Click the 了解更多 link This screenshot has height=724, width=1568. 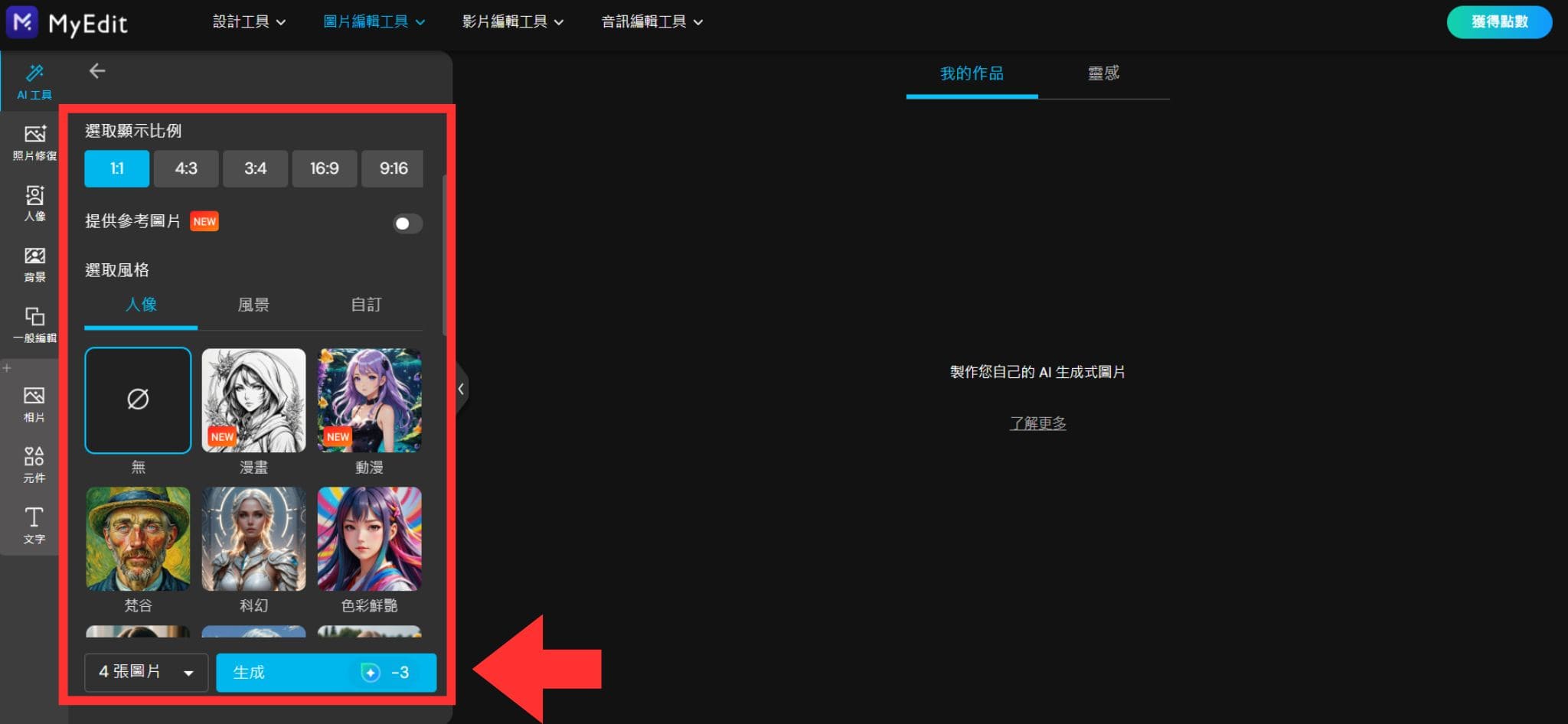(x=1038, y=422)
